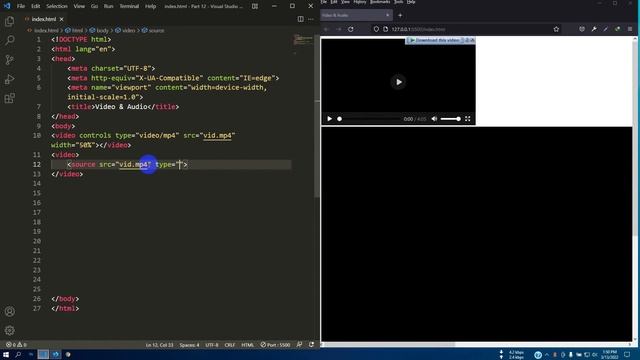This screenshot has height=360, width=640.
Task: Open the Help menu in VS Code
Action: click(151, 6)
